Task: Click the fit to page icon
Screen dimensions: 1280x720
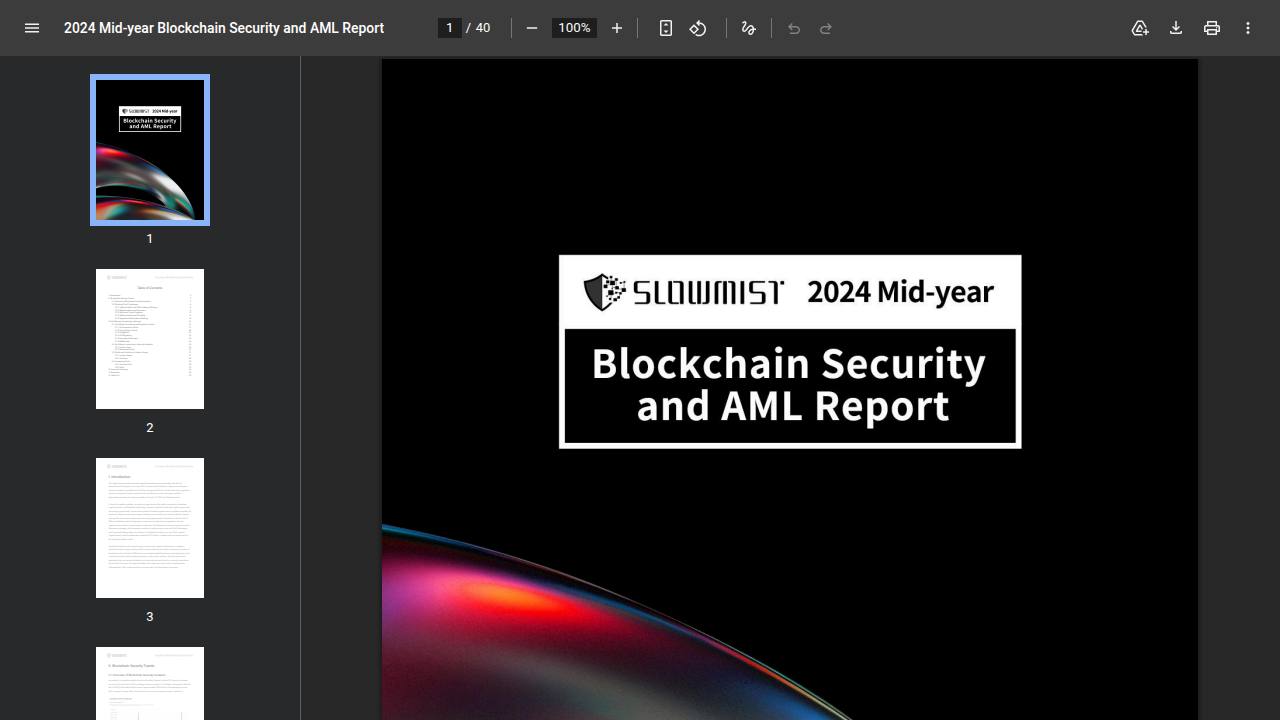Action: point(666,28)
